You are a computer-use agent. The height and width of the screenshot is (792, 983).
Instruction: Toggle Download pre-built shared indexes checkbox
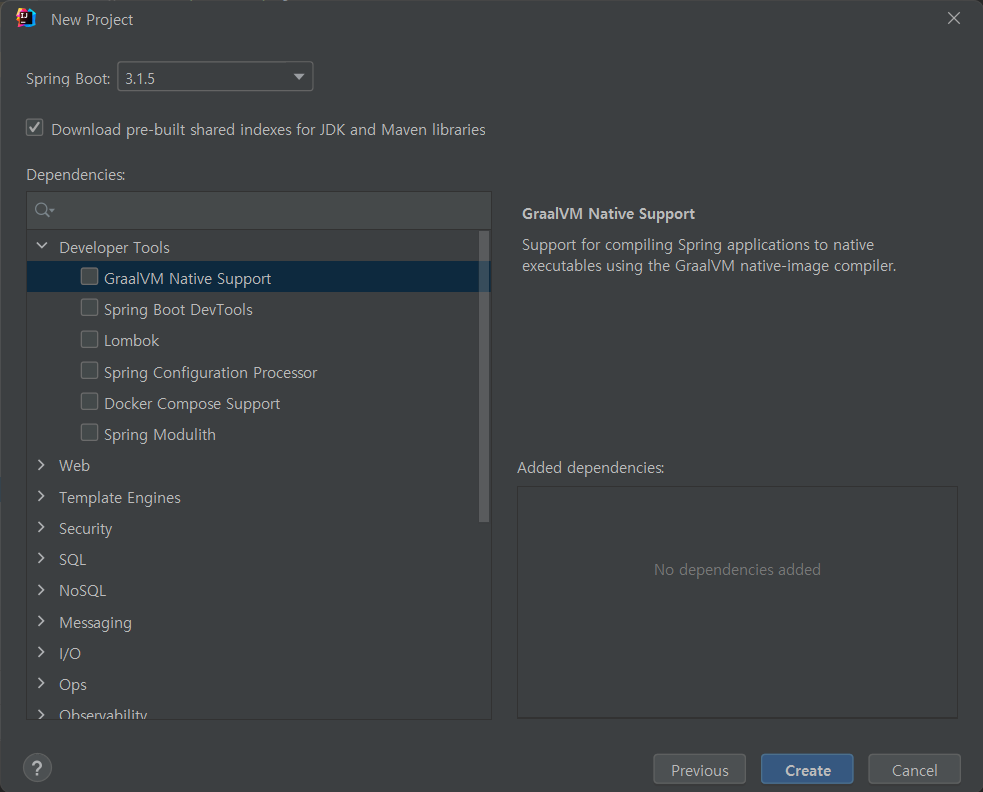click(34, 128)
